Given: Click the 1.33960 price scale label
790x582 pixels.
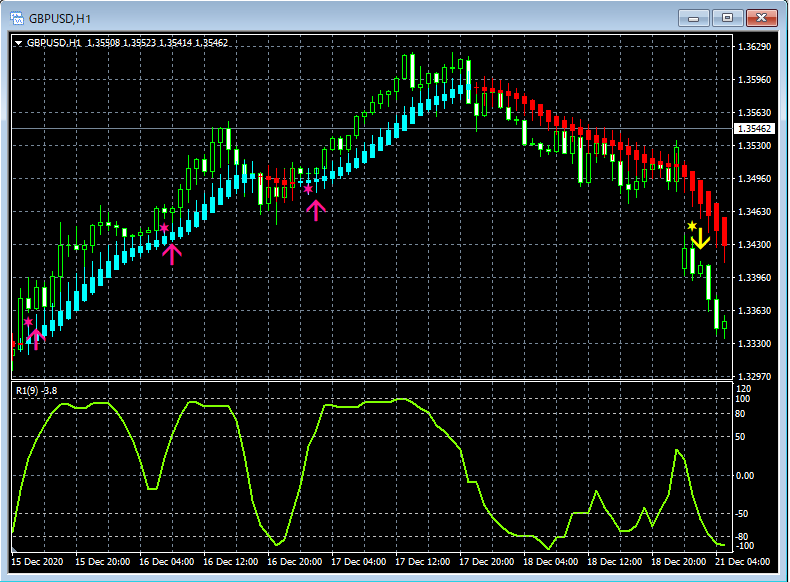Looking at the screenshot, I should click(x=754, y=278).
